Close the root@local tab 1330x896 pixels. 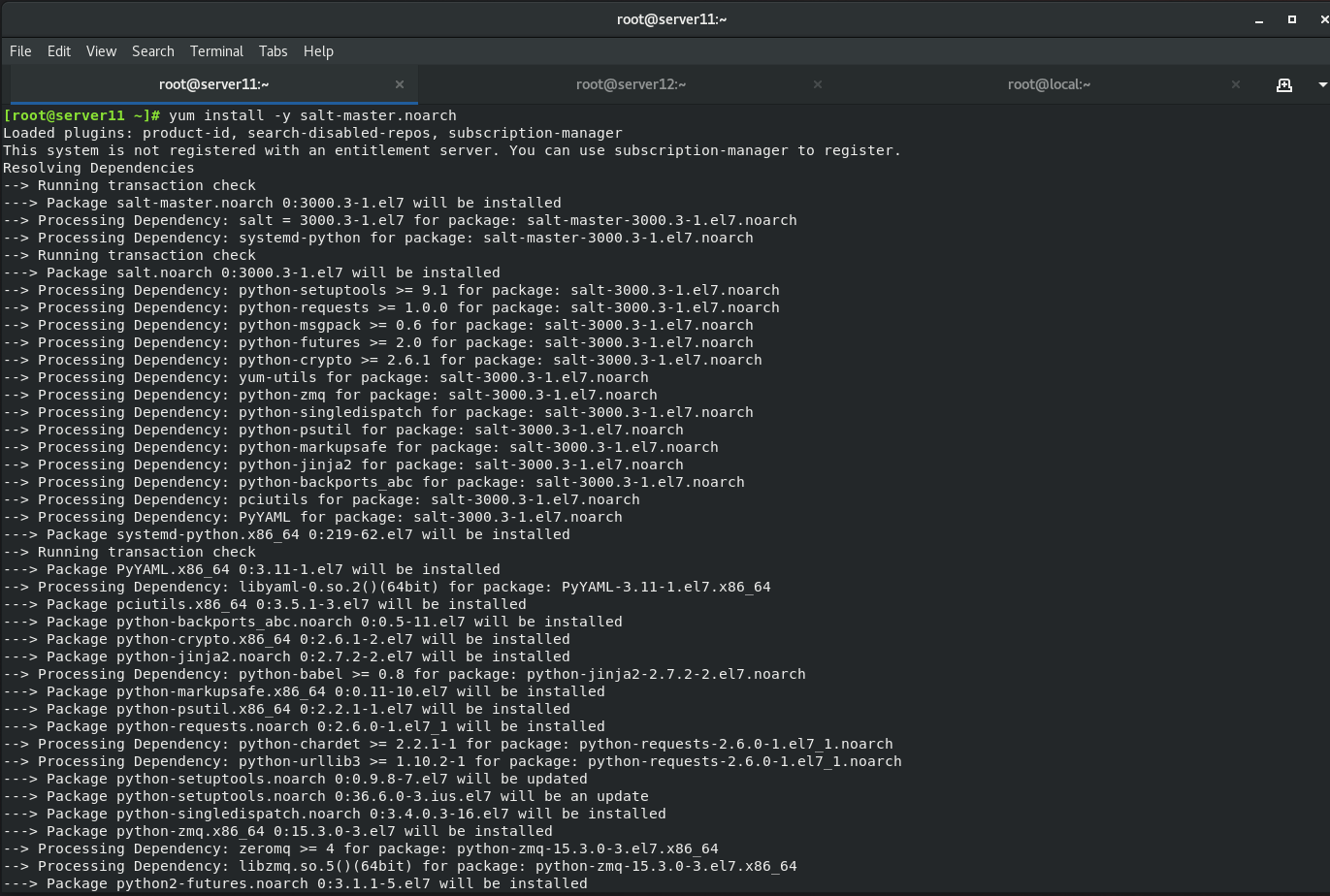pos(1236,84)
